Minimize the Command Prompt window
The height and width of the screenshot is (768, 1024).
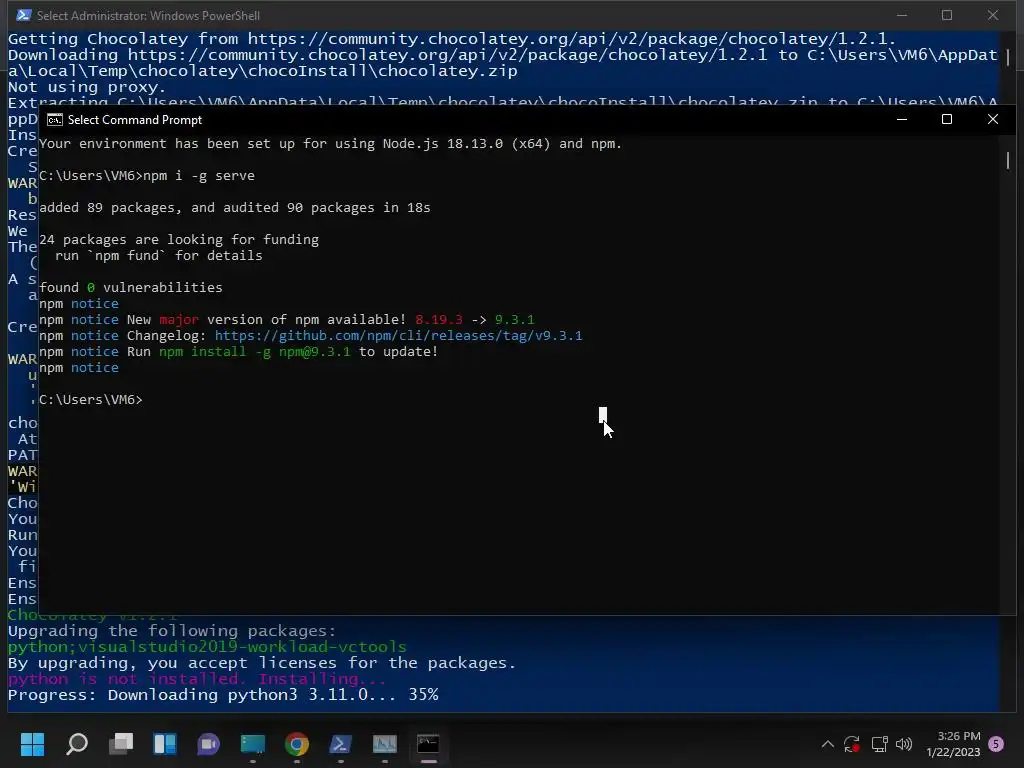click(x=902, y=120)
